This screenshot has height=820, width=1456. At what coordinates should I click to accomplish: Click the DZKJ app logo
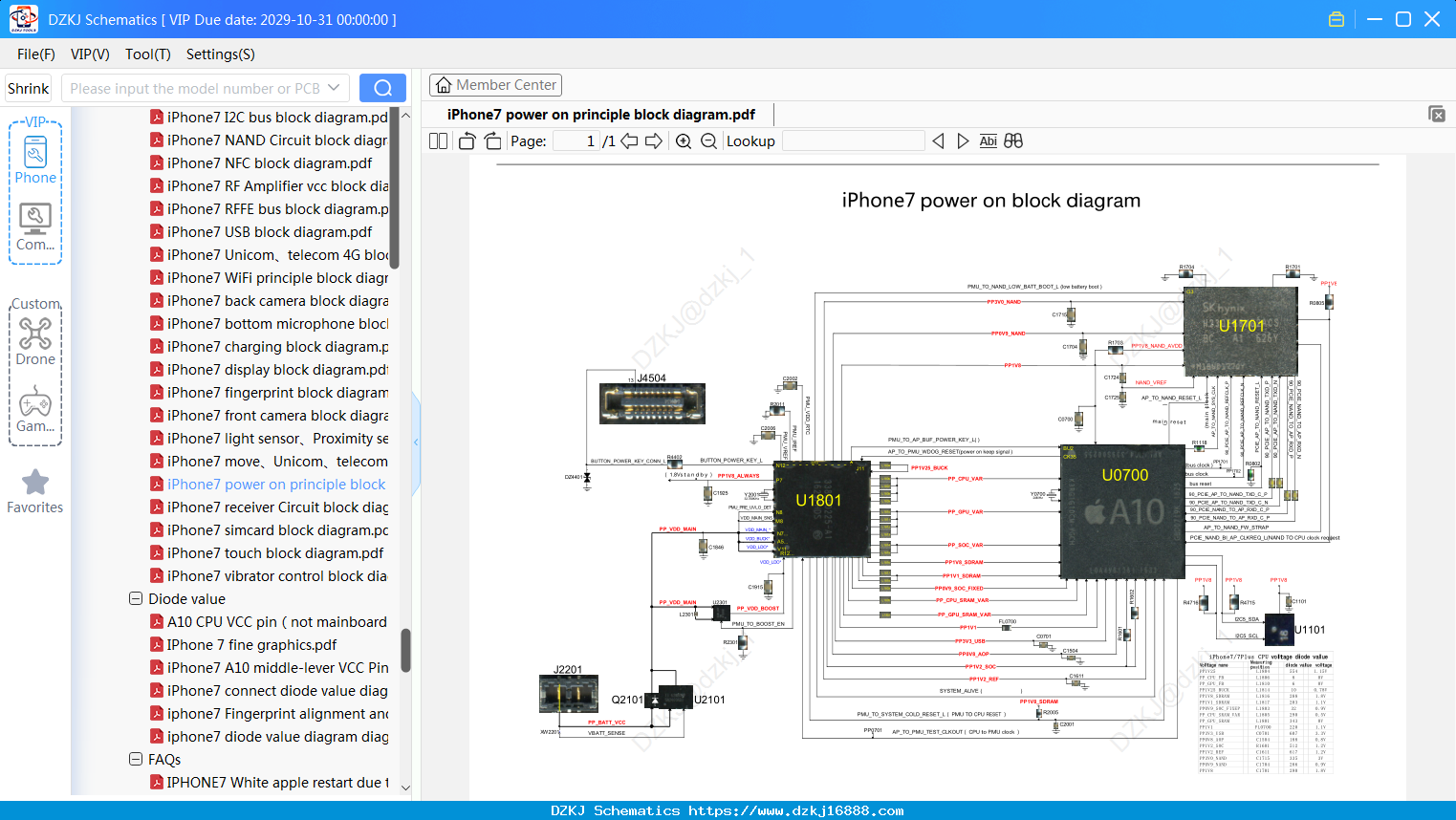[23, 19]
